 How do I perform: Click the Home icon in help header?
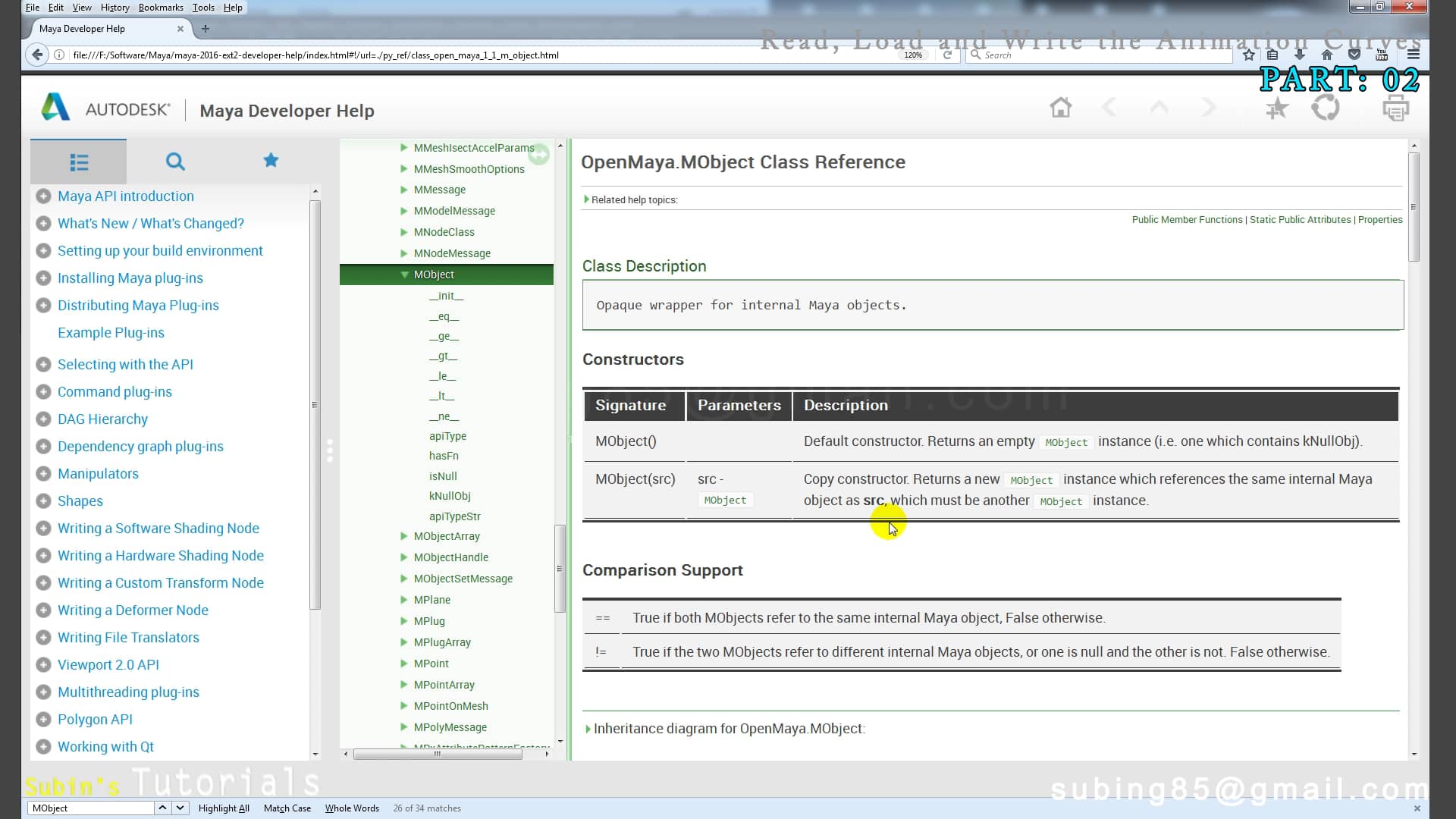click(1060, 108)
